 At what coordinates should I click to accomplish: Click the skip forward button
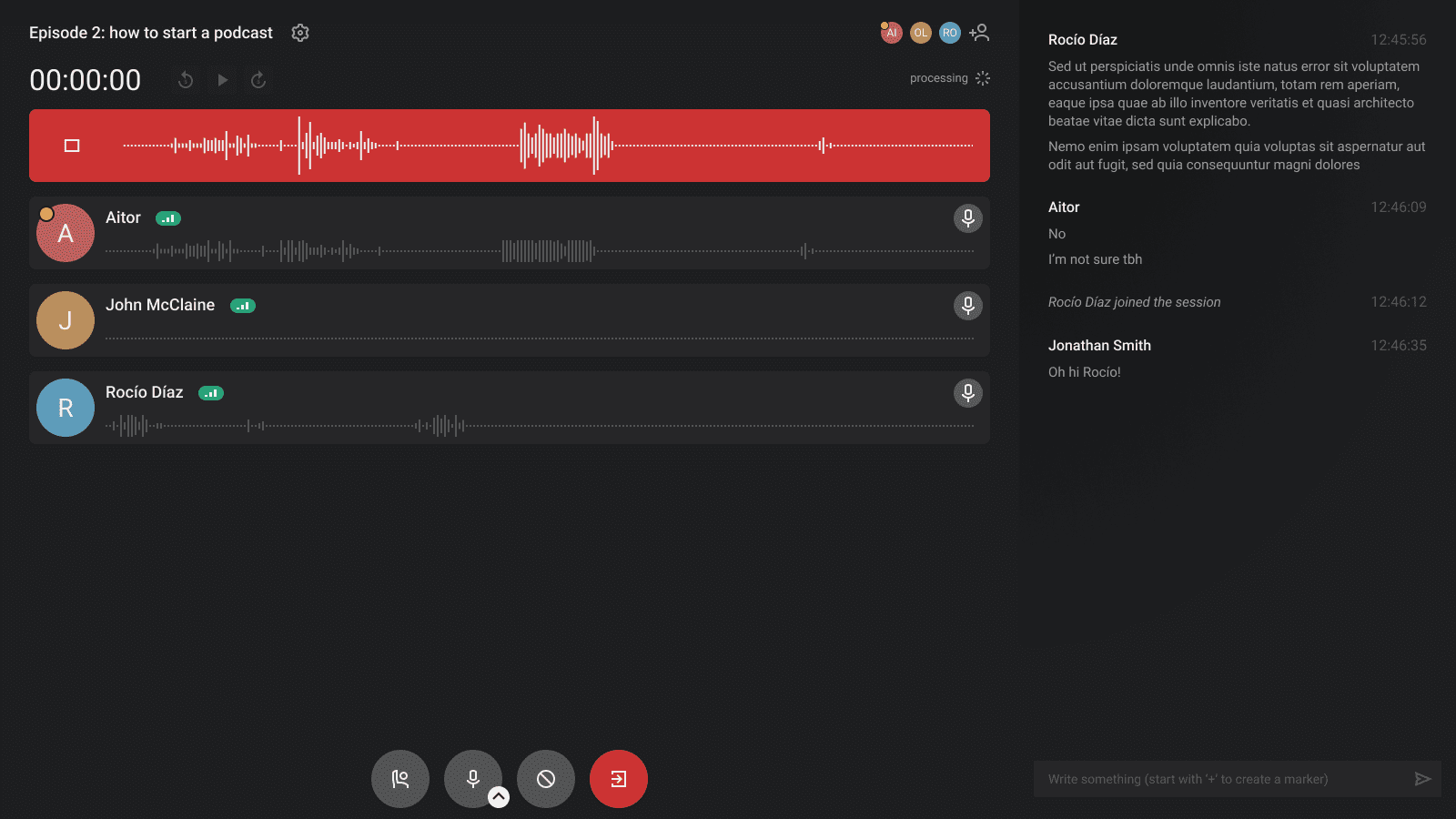coord(258,80)
